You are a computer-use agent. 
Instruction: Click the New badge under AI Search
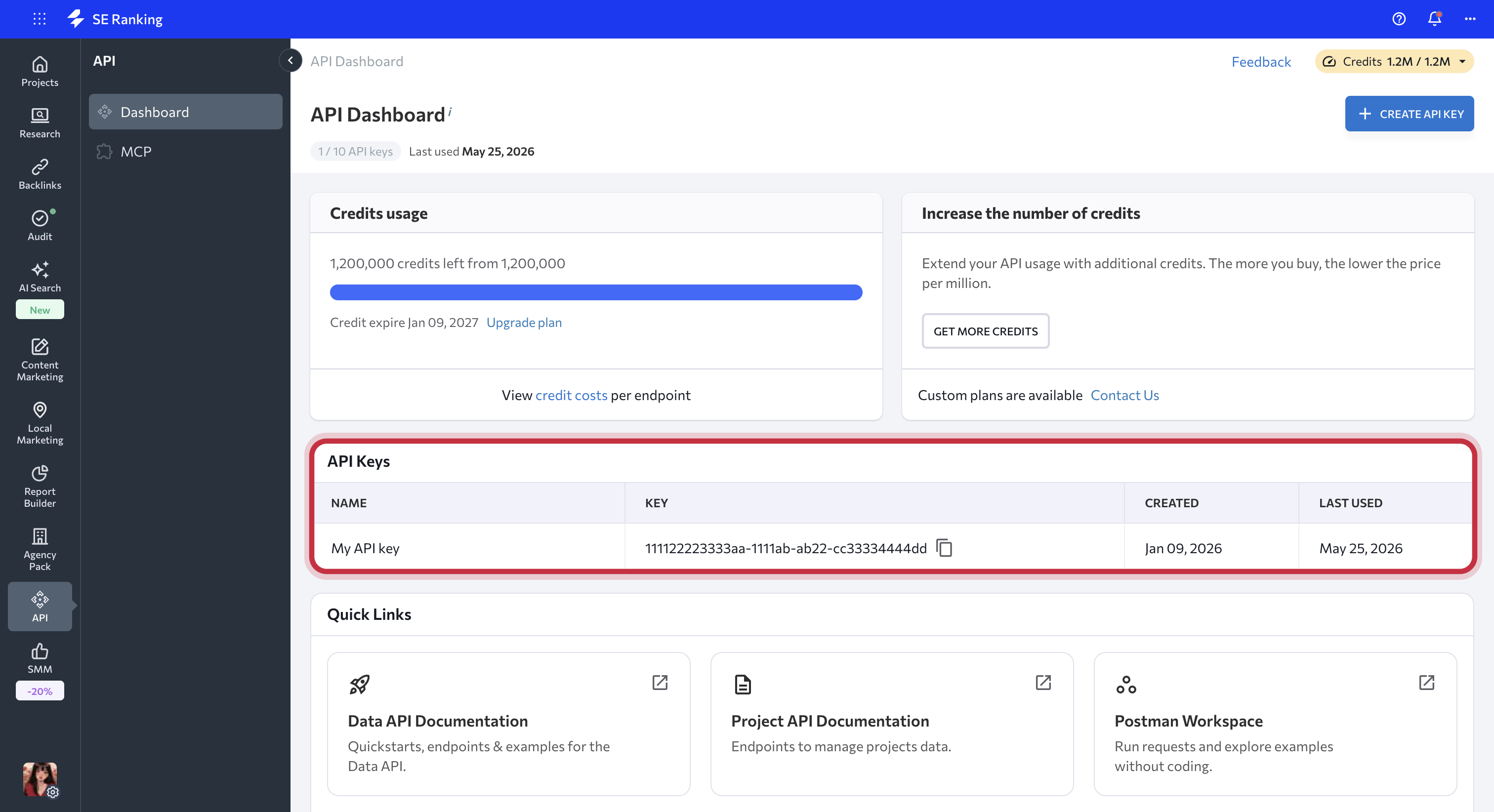click(40, 309)
